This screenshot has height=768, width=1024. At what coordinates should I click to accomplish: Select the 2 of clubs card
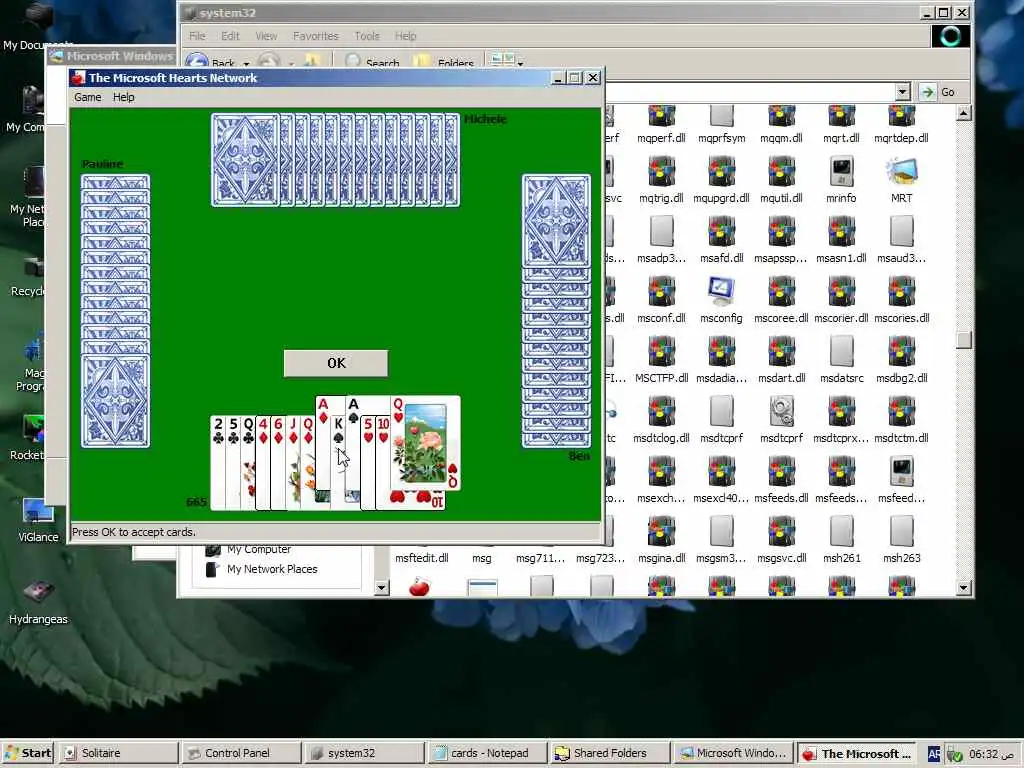point(217,462)
